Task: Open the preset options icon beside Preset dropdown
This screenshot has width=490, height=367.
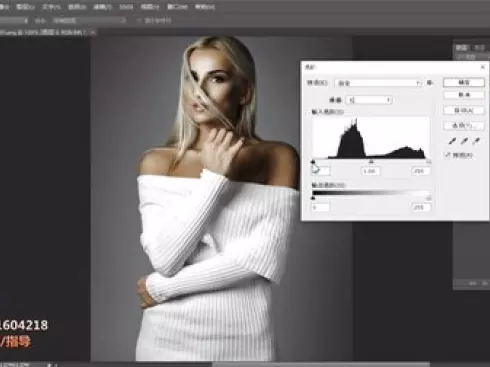Action: point(430,83)
